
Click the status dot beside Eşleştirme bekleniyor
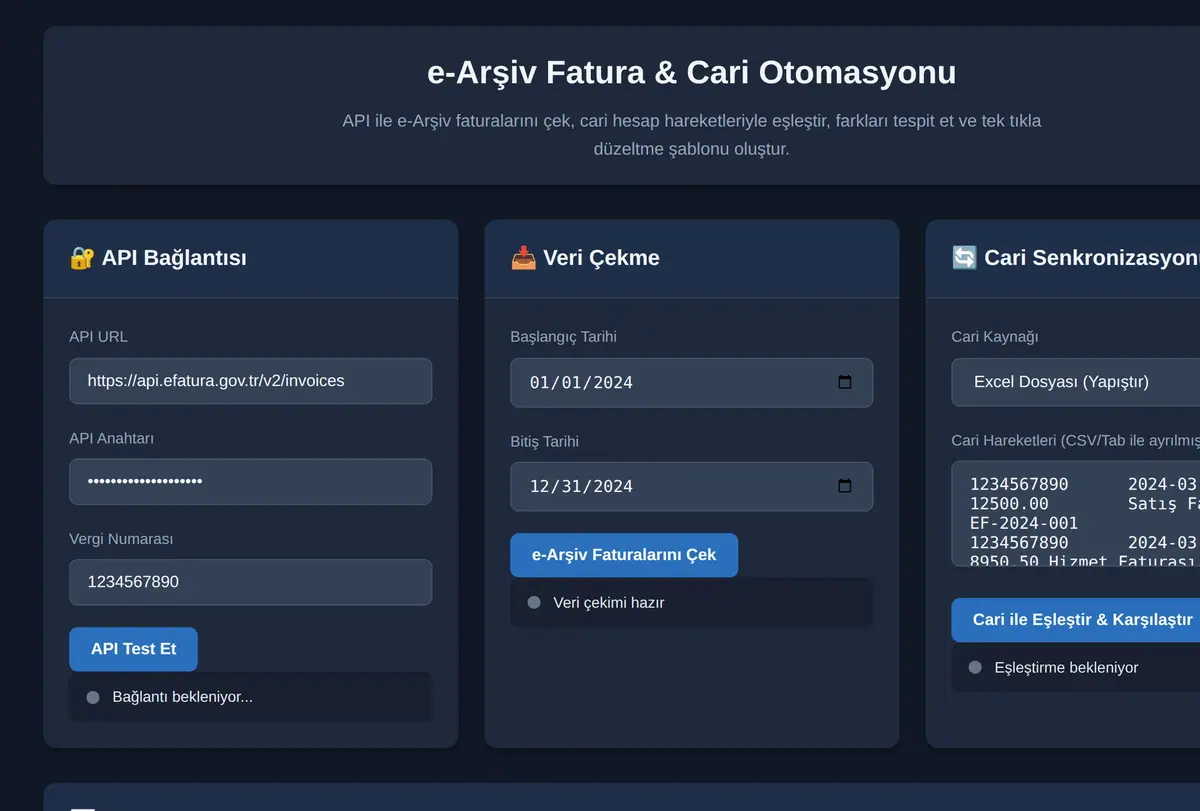point(975,668)
